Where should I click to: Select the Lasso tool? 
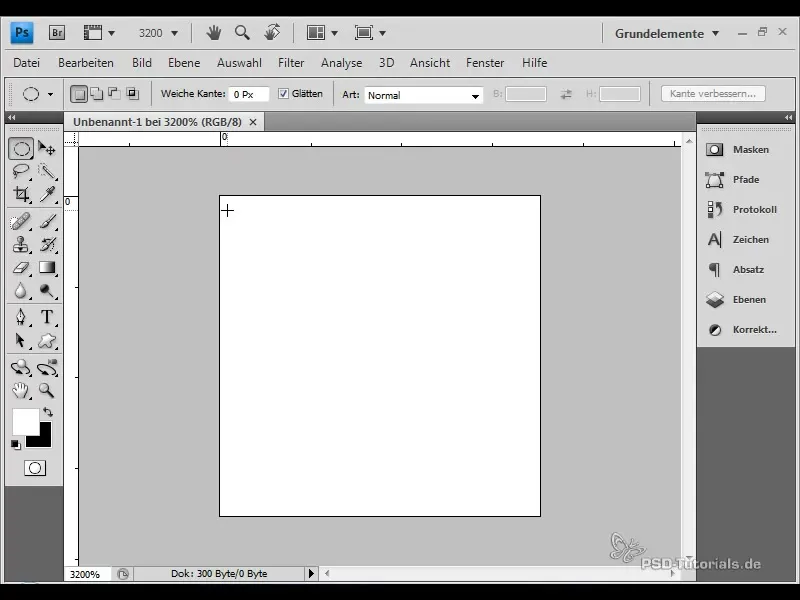pos(21,171)
